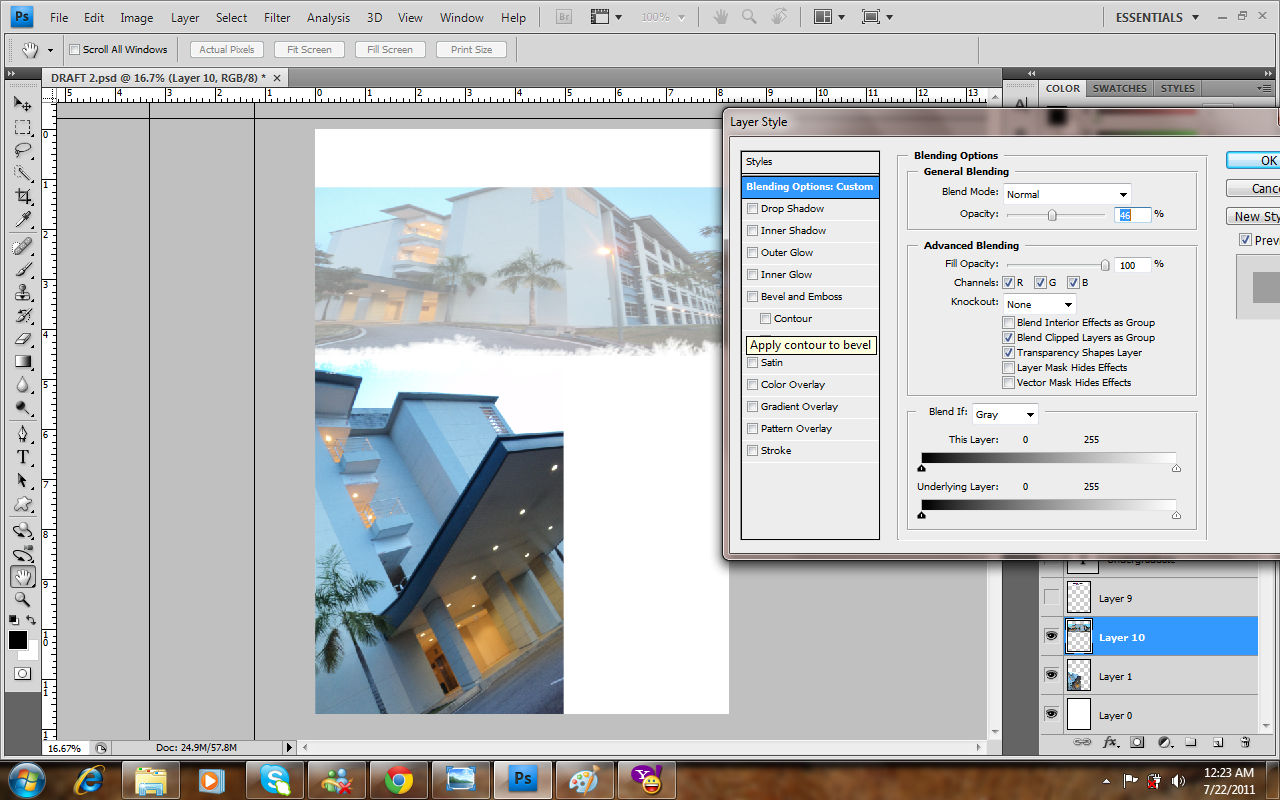1280x800 pixels.
Task: Enable the Bevel and Emboss checkbox
Action: (x=752, y=297)
